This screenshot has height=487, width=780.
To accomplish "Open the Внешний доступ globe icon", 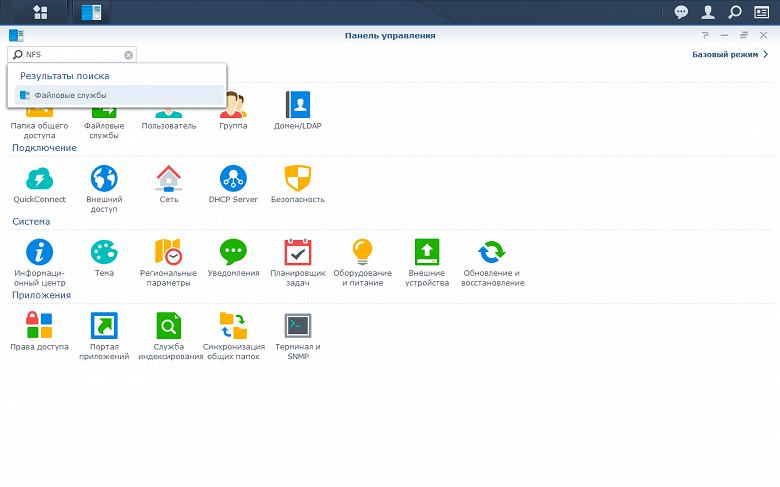I will [104, 179].
